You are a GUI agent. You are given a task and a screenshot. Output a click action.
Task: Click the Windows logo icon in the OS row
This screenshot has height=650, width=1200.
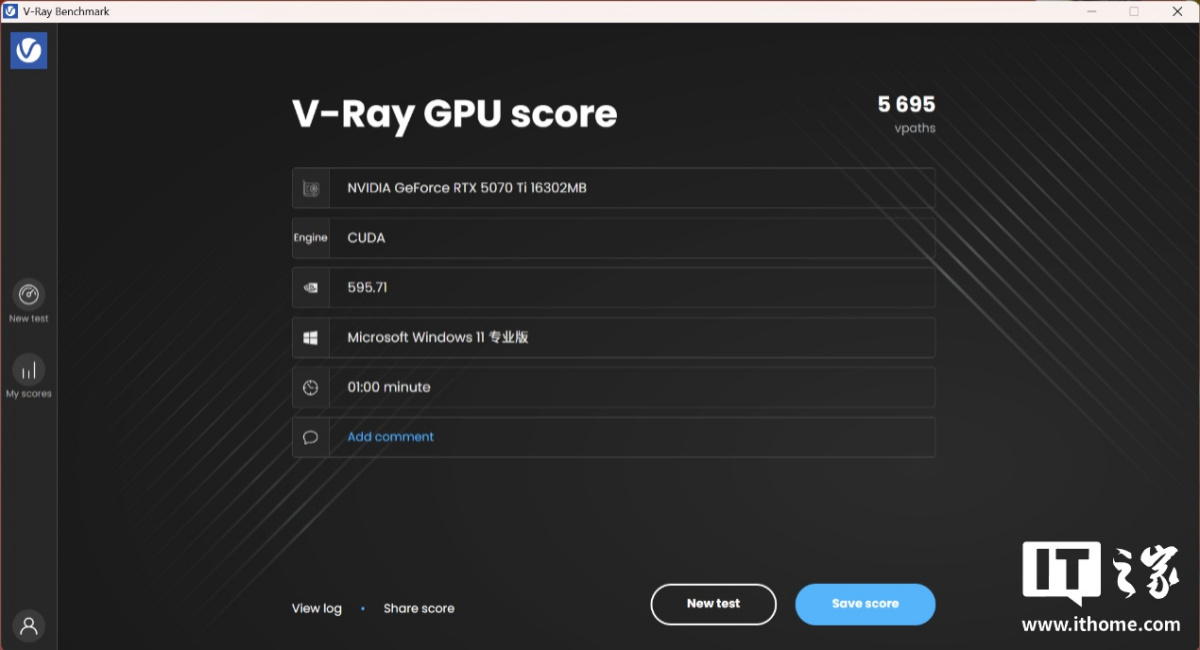[x=311, y=338]
